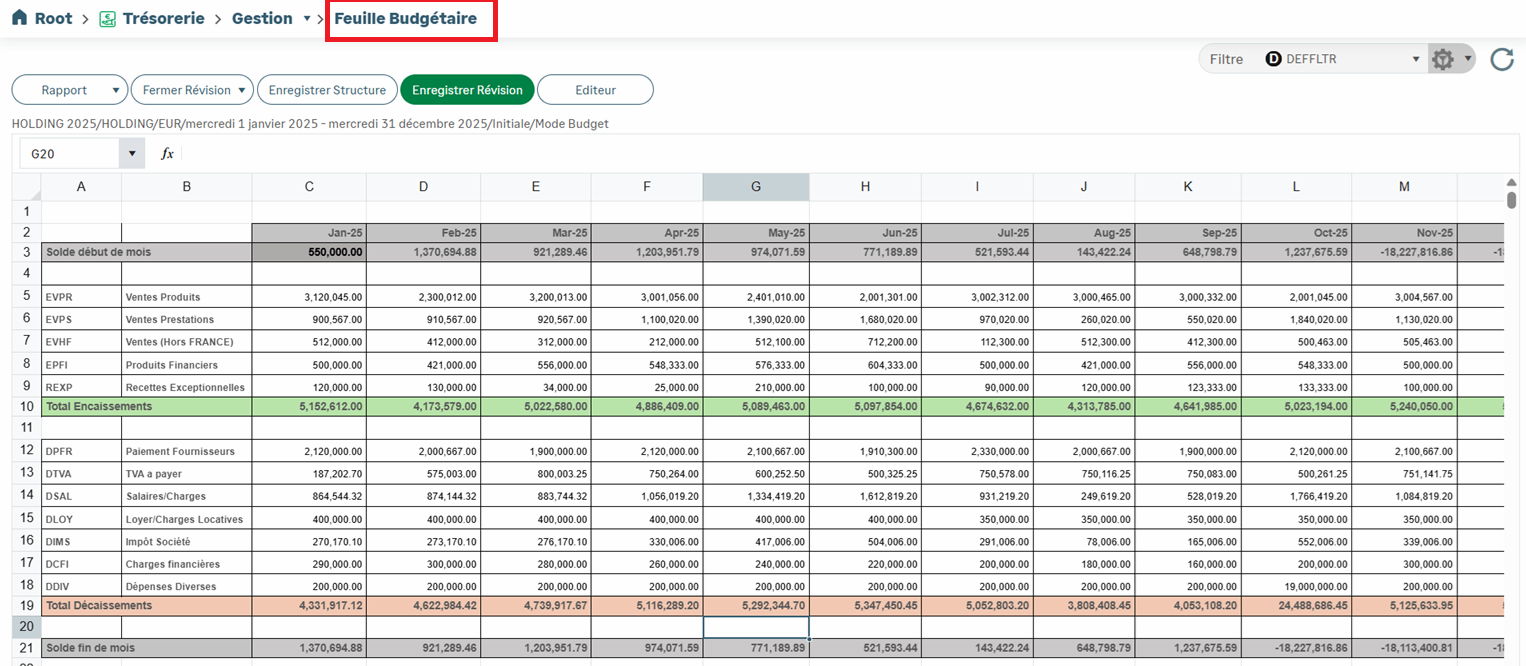
Task: Click the refresh icon beside the filter
Action: click(x=1501, y=60)
